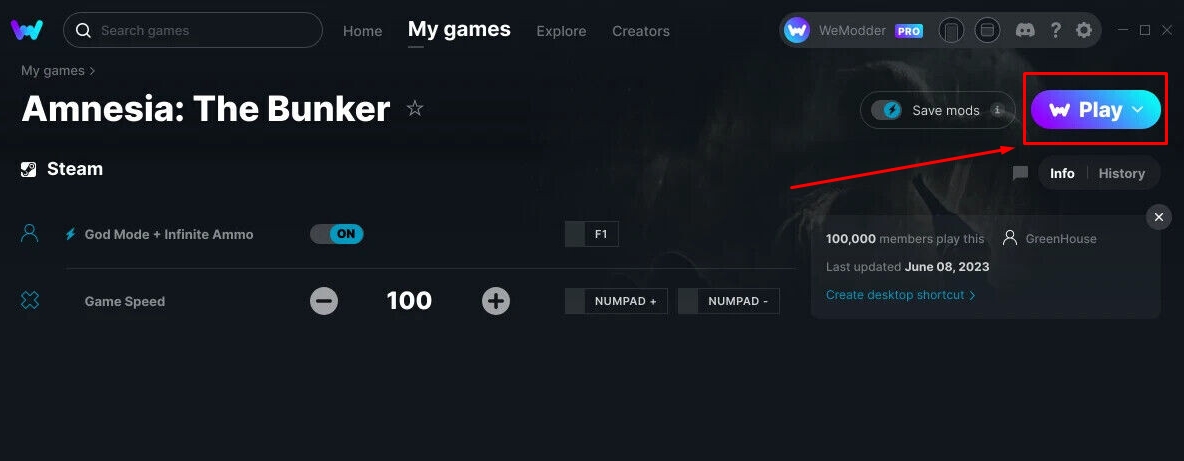This screenshot has width=1184, height=461.
Task: Increase Game Speed with plus button
Action: click(x=495, y=301)
